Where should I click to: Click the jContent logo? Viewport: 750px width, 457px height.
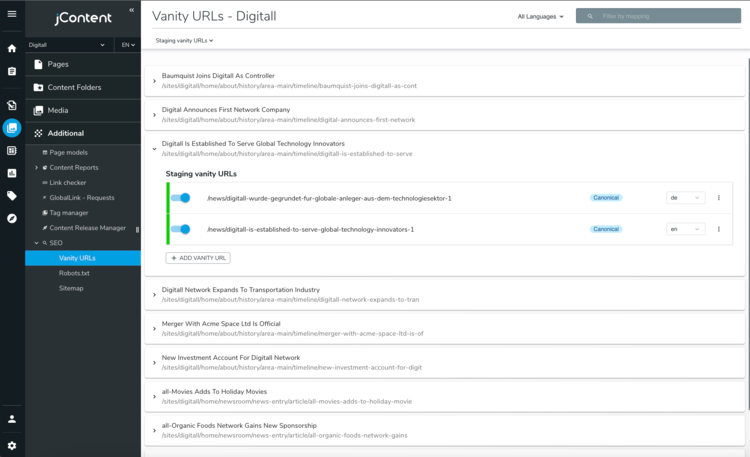pyautogui.click(x=83, y=18)
